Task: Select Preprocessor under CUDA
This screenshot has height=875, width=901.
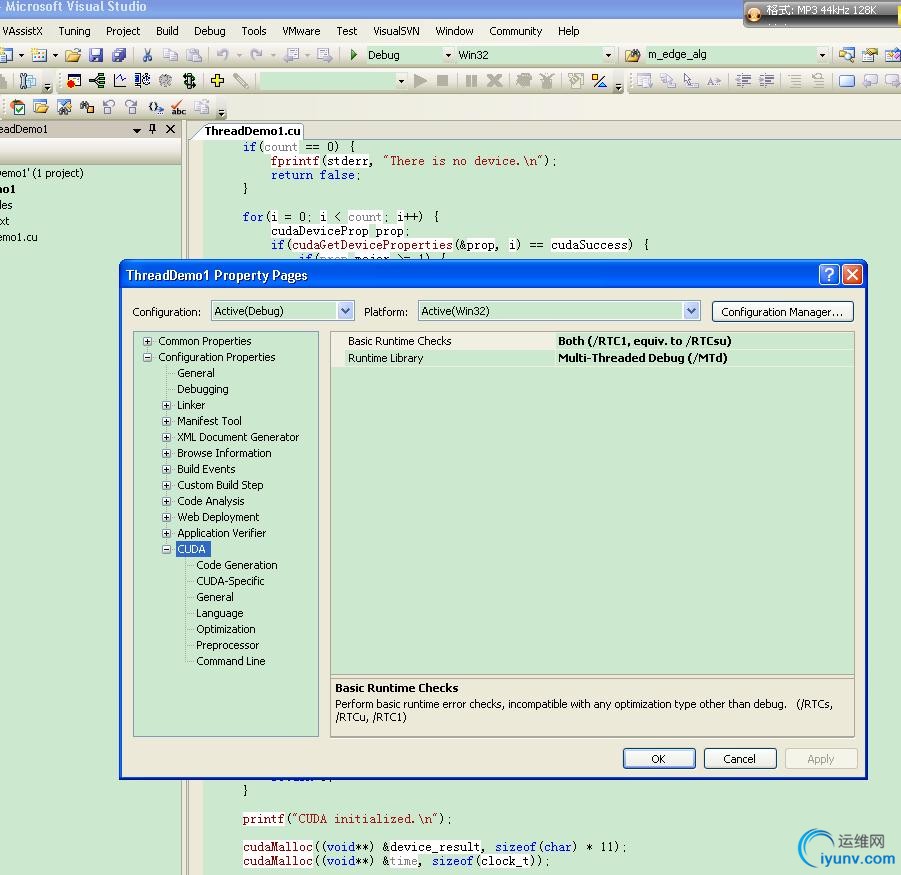Action: (x=228, y=645)
